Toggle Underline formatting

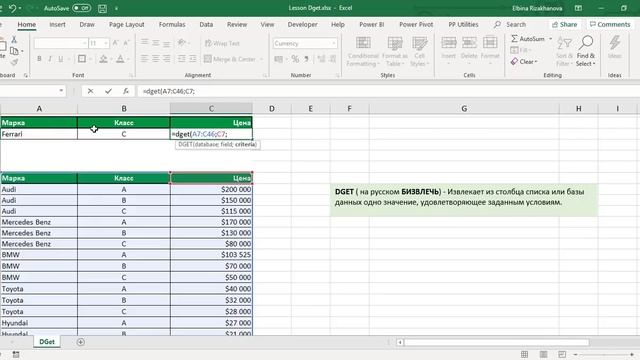coord(61,59)
